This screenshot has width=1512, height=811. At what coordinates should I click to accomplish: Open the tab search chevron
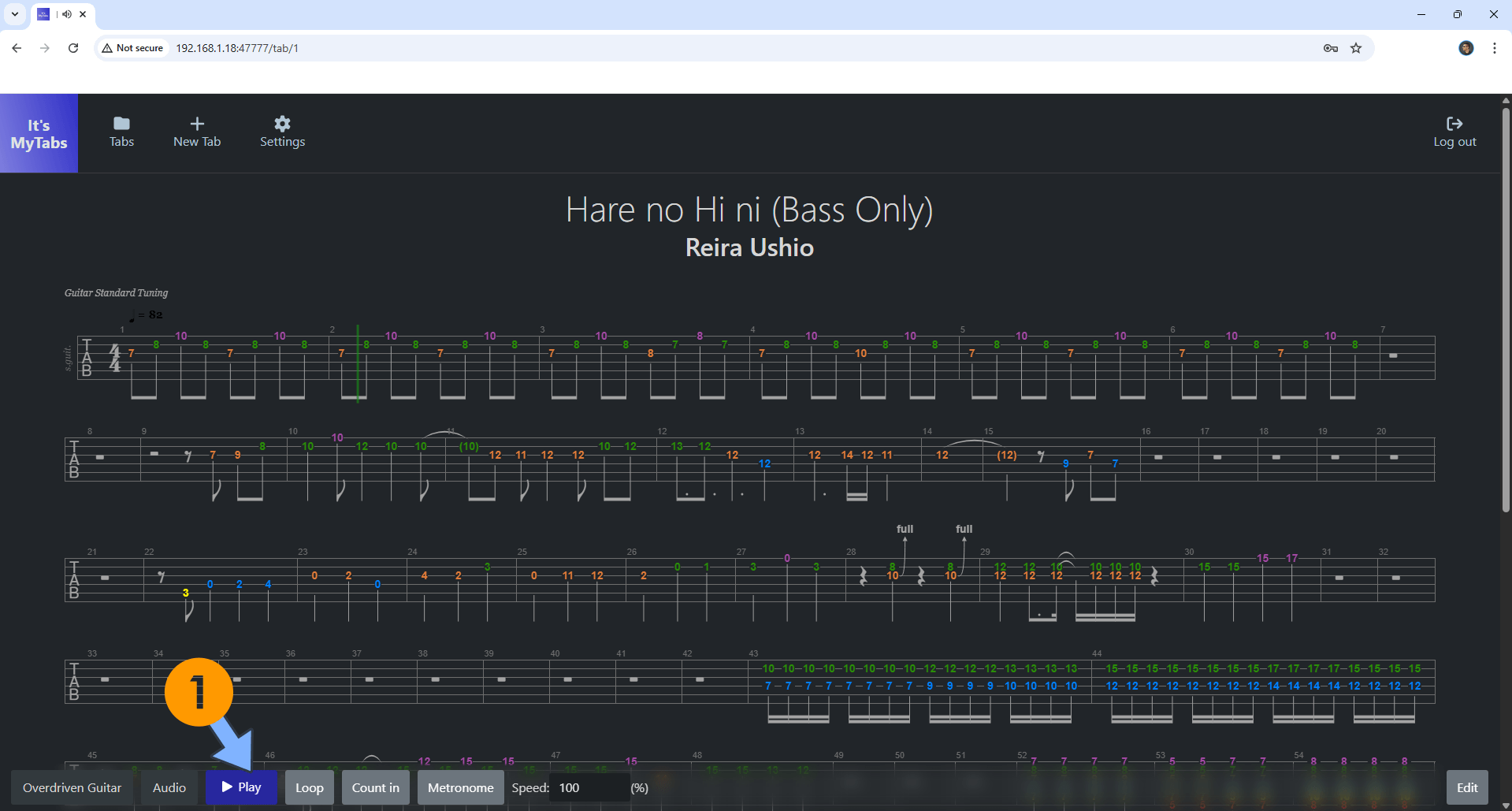pos(14,13)
